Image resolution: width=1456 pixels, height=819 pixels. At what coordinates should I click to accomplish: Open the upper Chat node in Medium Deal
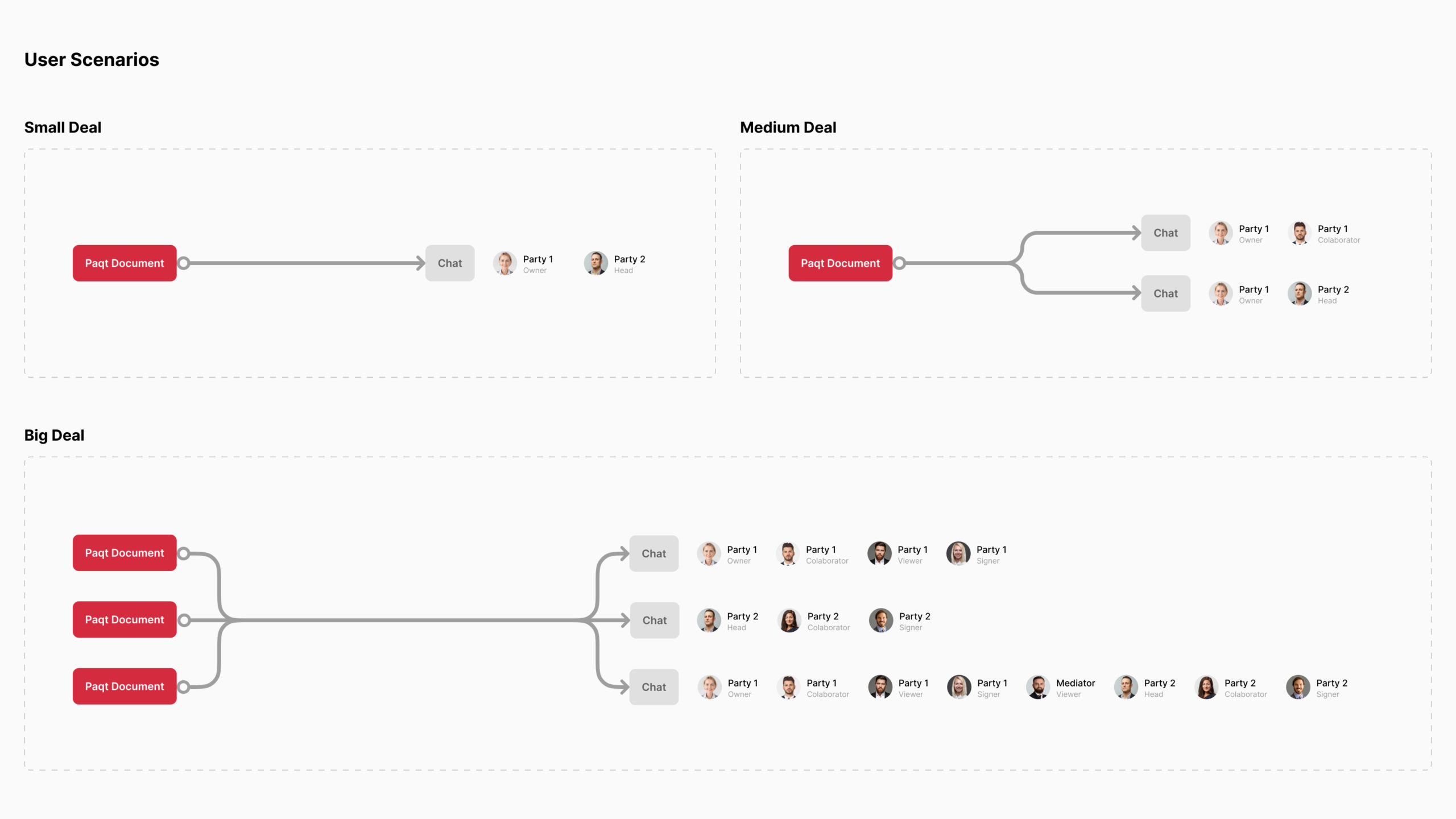1165,233
